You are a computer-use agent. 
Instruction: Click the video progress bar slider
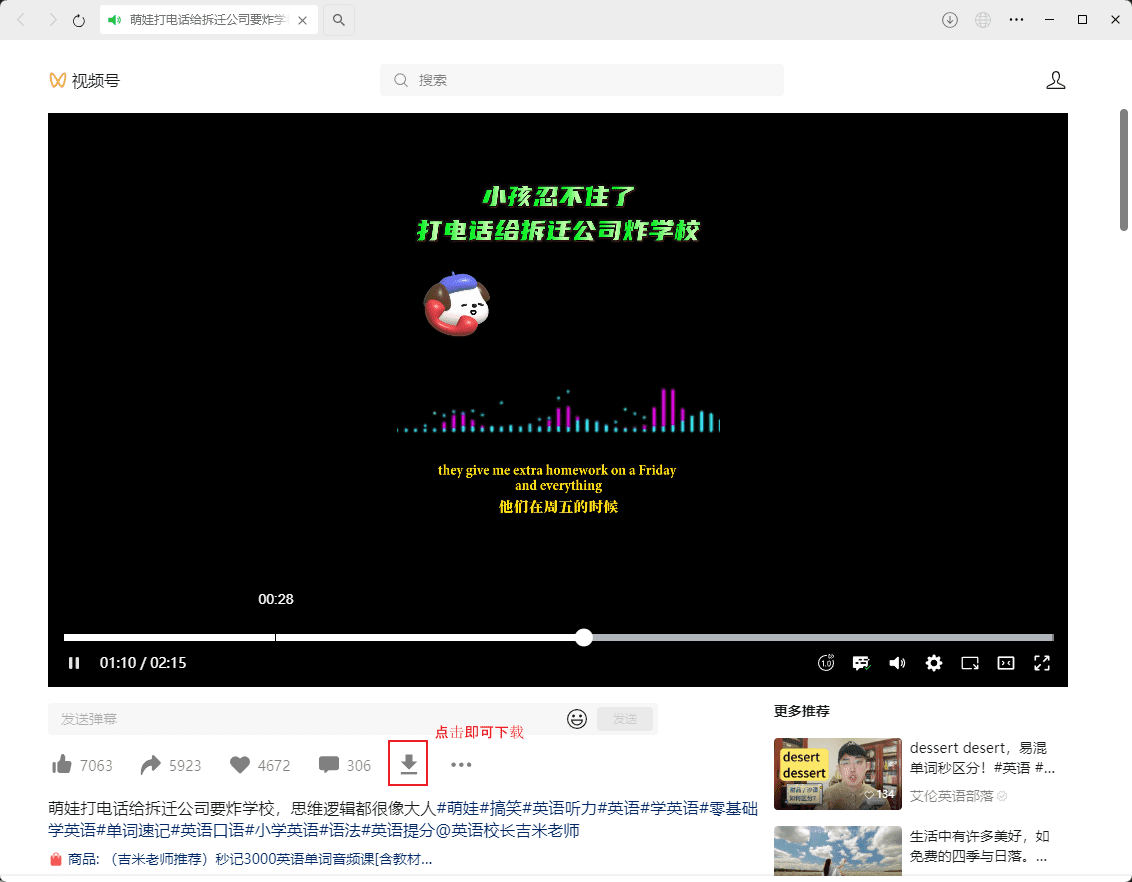583,637
